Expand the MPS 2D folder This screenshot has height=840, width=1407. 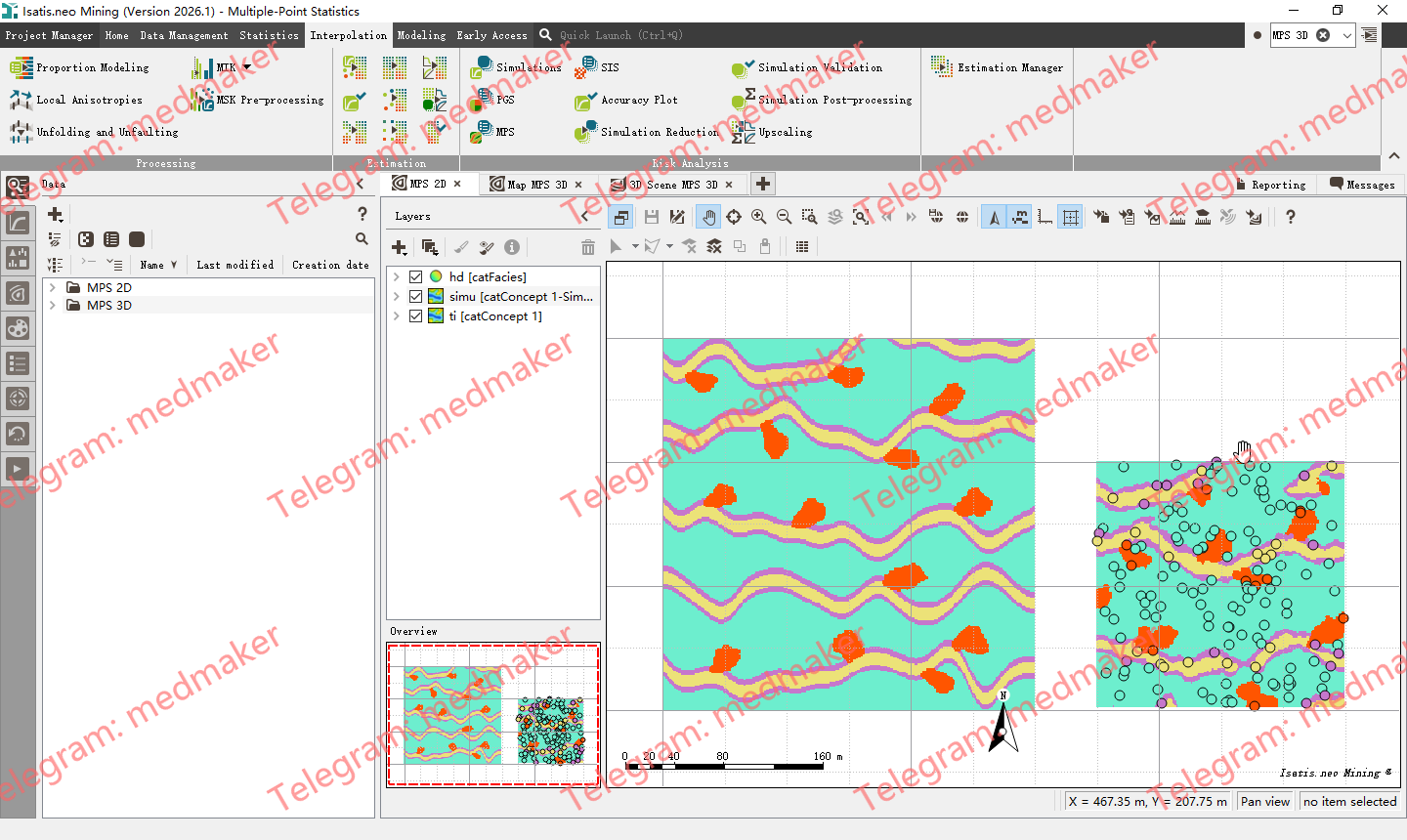point(53,288)
